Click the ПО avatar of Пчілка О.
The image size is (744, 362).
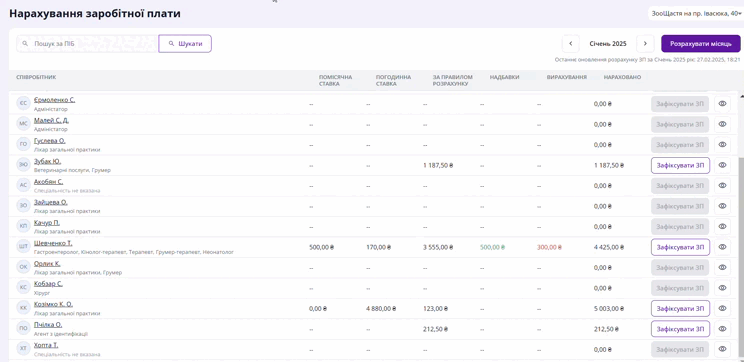pyautogui.click(x=23, y=329)
